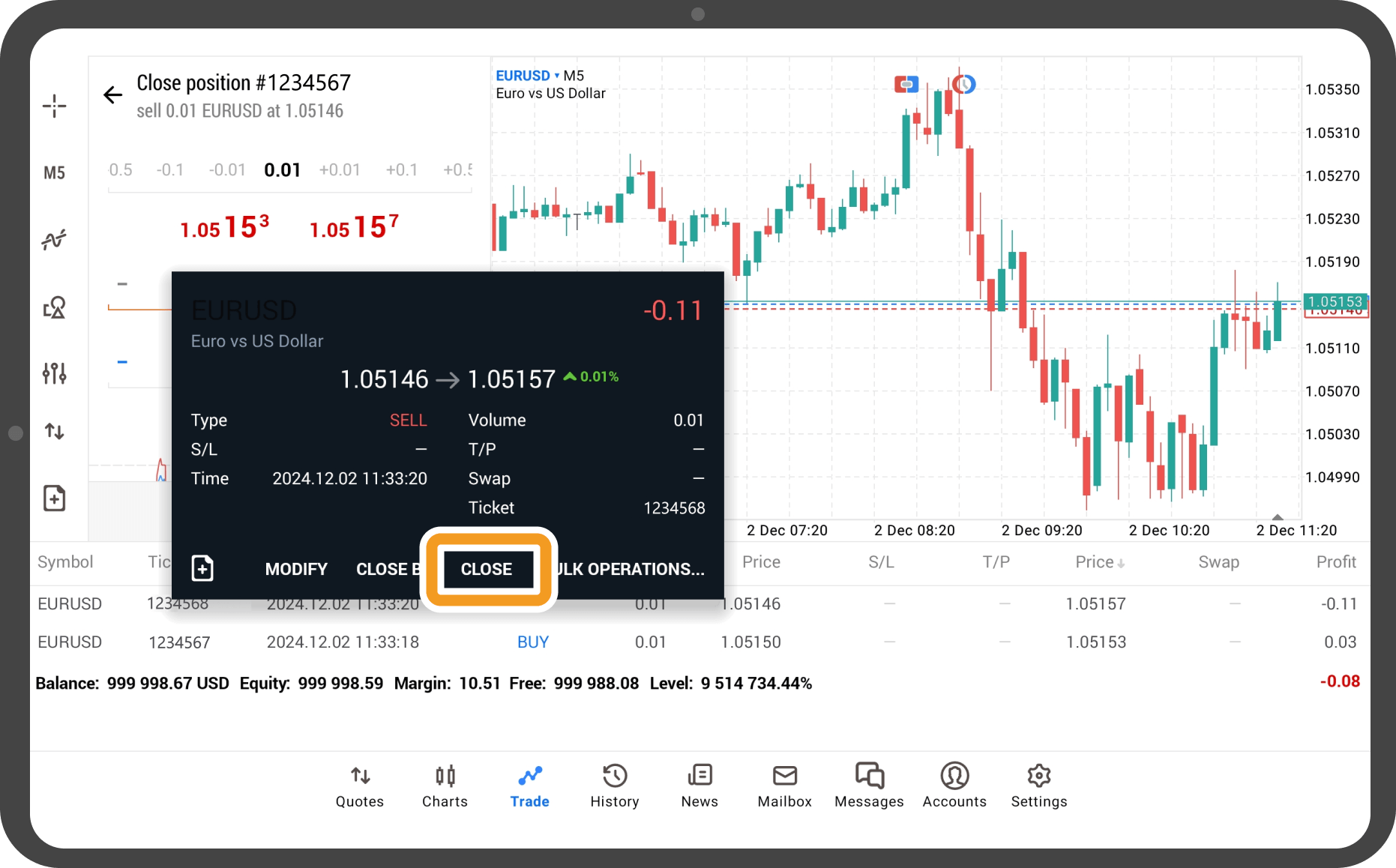Open chart settings sliders icon

54,373
